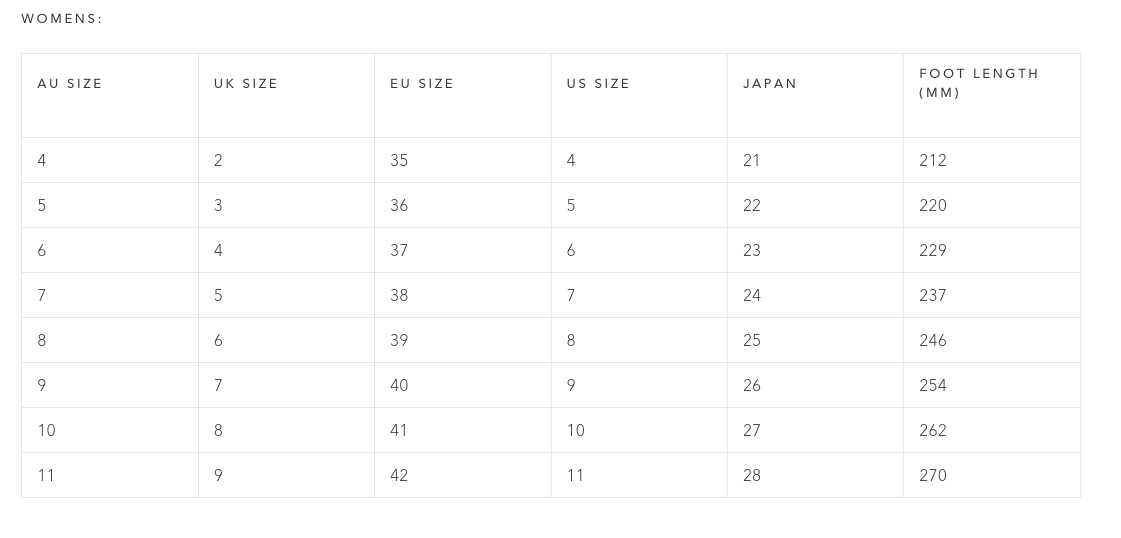The width and height of the screenshot is (1121, 538).
Task: Click the WOMENS: heading text
Action: (x=62, y=19)
